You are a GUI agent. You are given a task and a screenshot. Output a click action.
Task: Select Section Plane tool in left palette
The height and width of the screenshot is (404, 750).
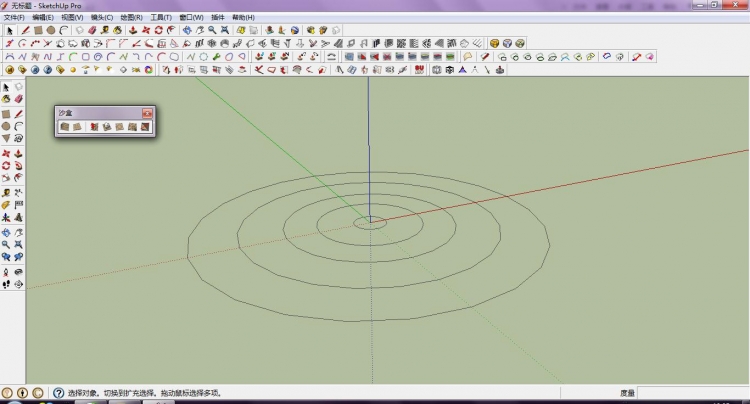point(18,284)
